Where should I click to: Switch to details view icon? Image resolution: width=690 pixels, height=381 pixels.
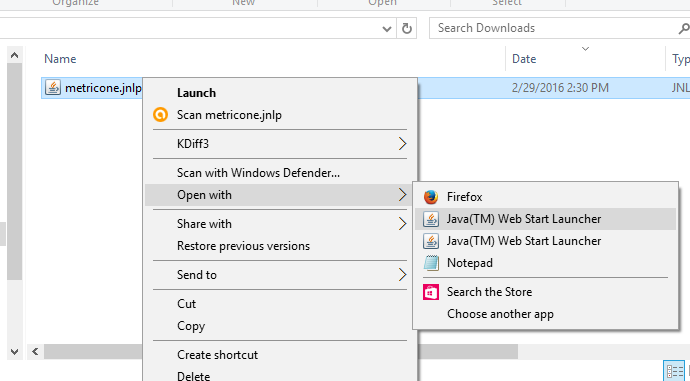coord(675,371)
